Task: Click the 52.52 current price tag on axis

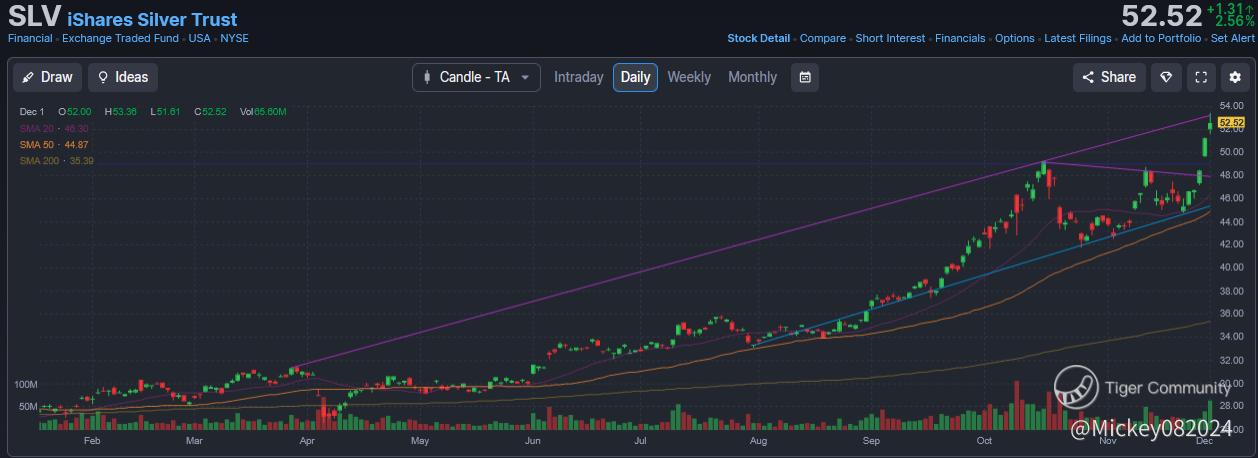Action: click(x=1230, y=122)
